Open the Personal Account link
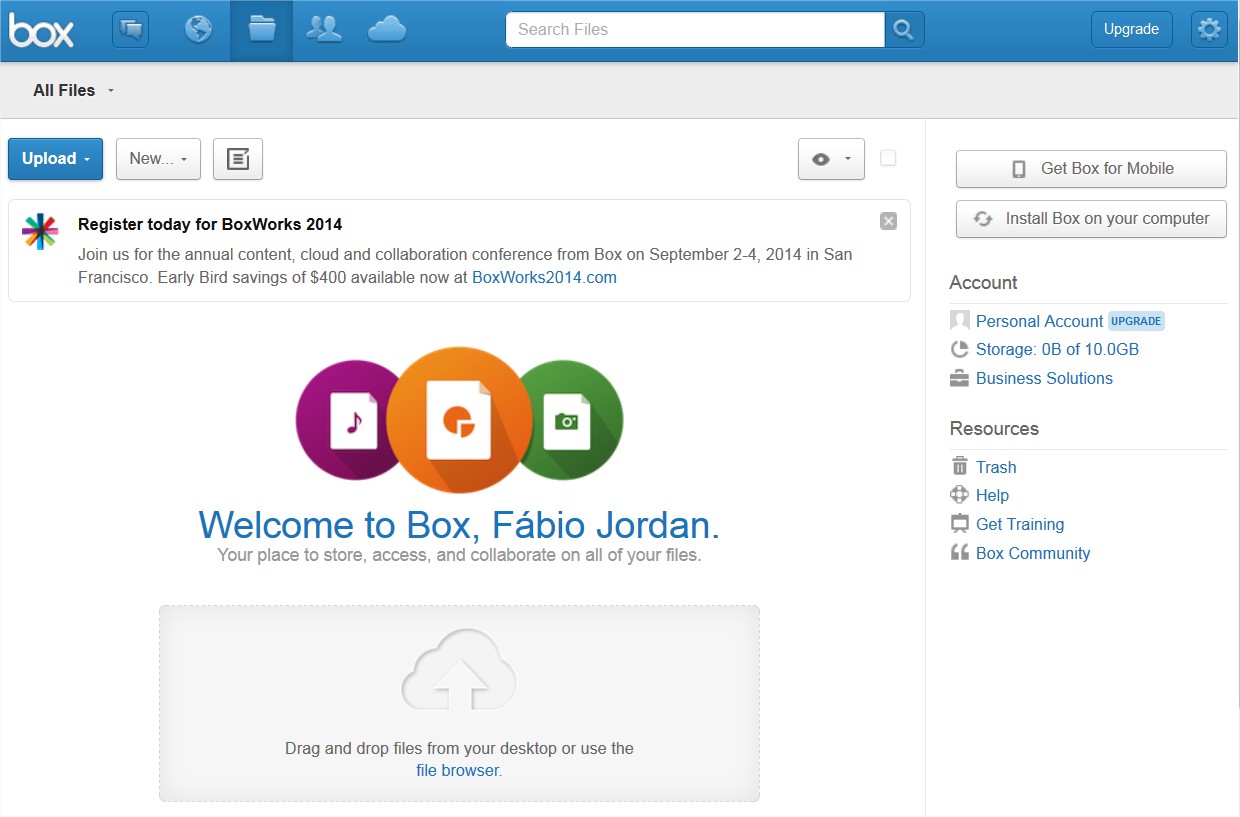The image size is (1240, 817). tap(1039, 321)
